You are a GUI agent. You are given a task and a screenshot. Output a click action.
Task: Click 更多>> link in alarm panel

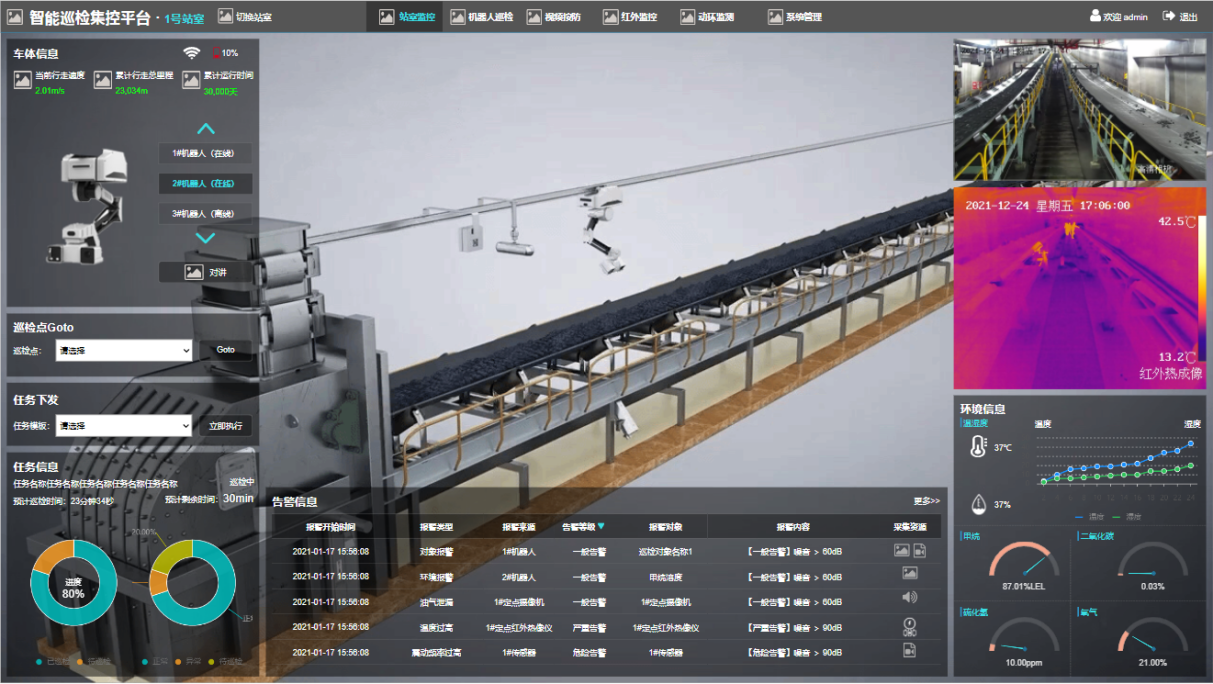click(926, 501)
